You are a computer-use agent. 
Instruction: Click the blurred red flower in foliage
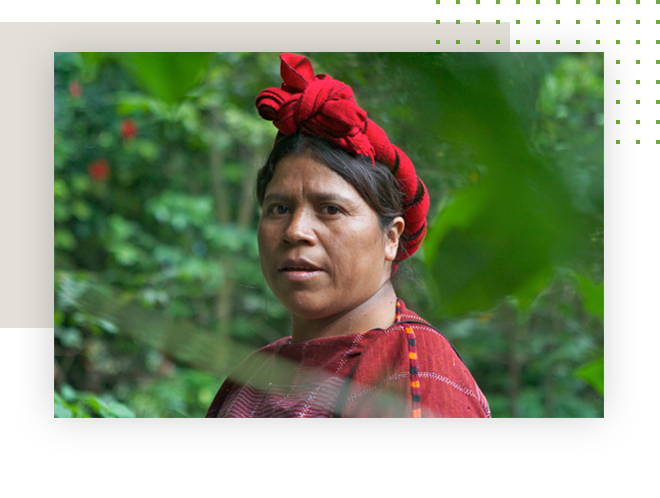click(99, 170)
